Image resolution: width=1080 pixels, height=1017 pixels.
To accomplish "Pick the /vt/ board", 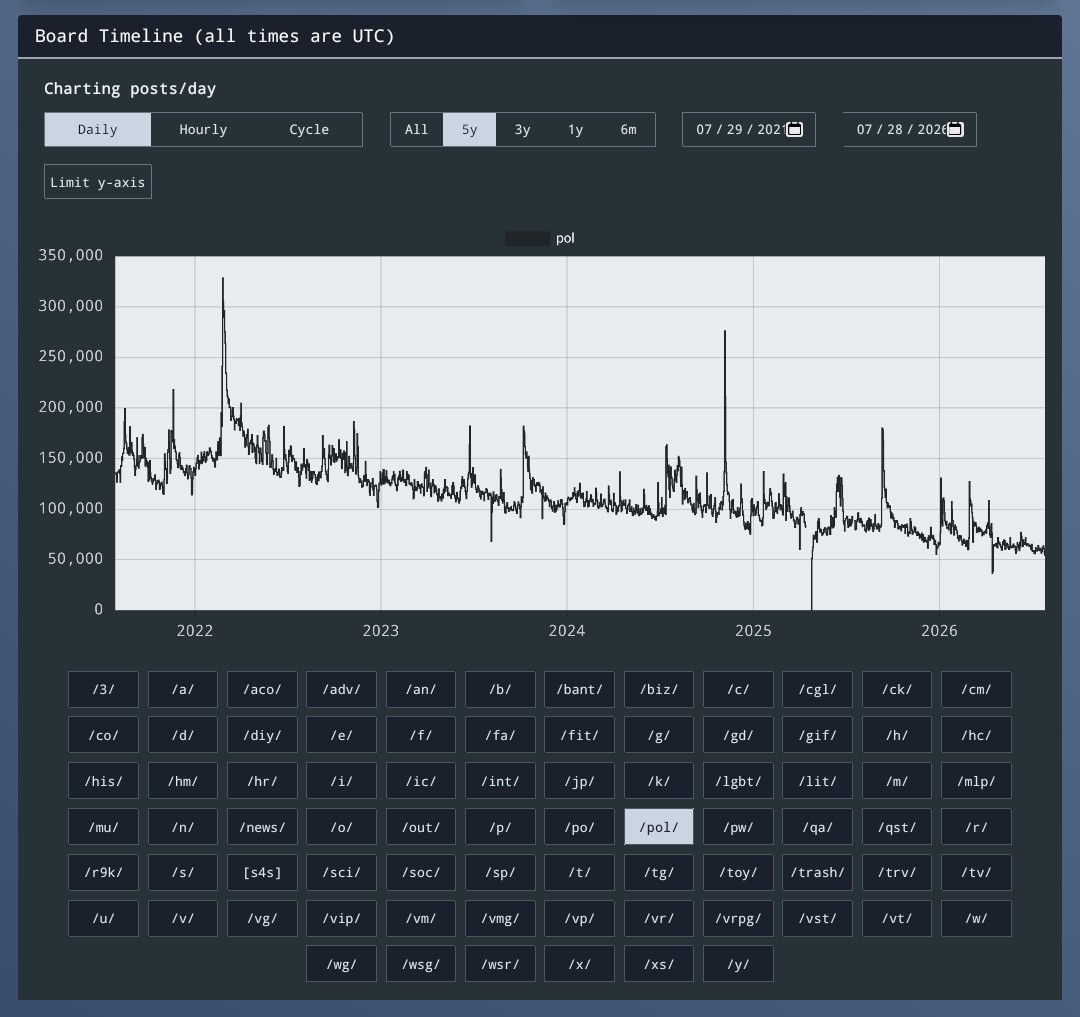I will (897, 919).
